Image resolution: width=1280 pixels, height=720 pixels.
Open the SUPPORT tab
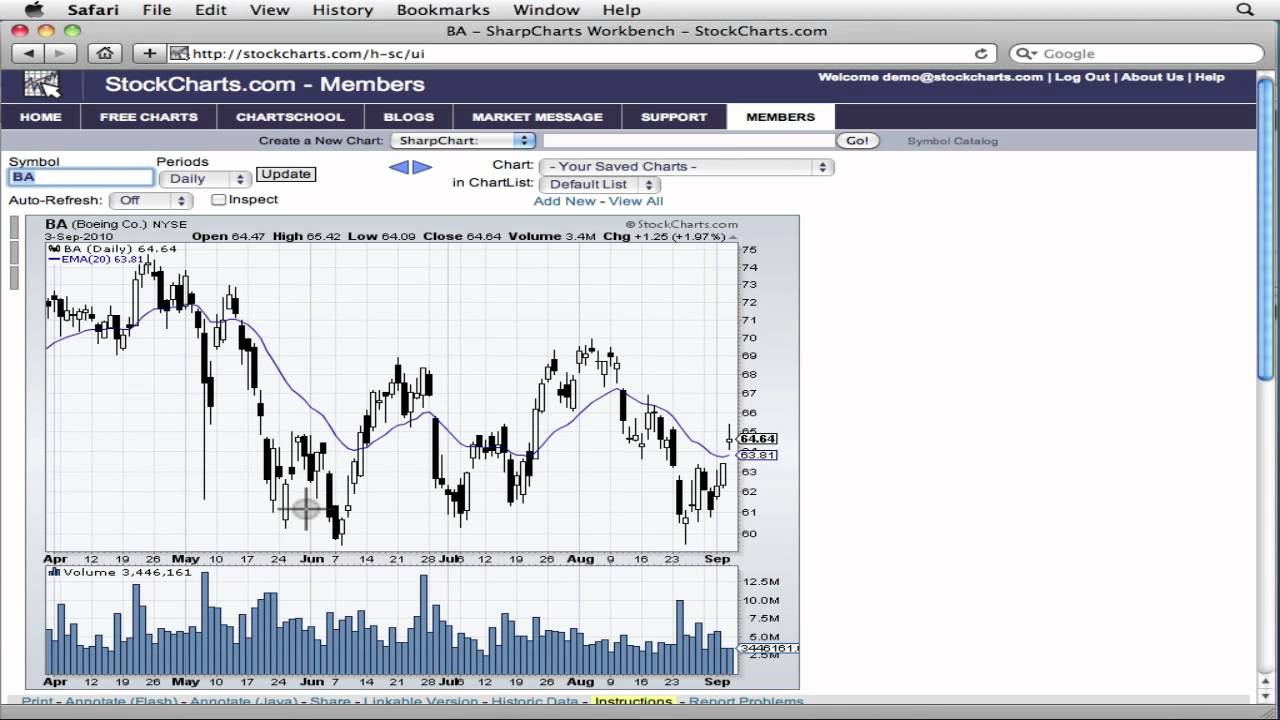pos(674,117)
